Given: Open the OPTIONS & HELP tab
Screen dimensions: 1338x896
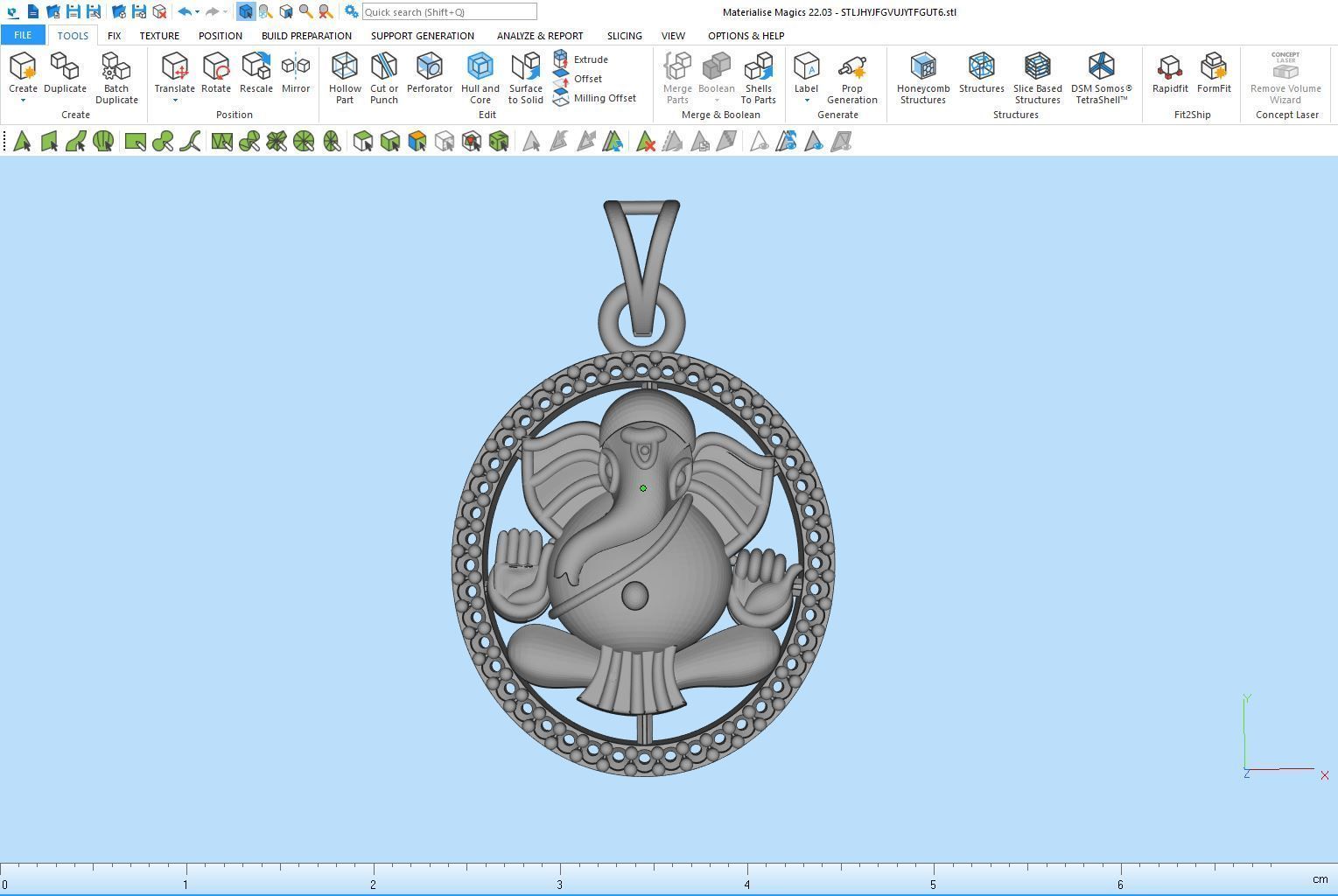Looking at the screenshot, I should pyautogui.click(x=746, y=36).
